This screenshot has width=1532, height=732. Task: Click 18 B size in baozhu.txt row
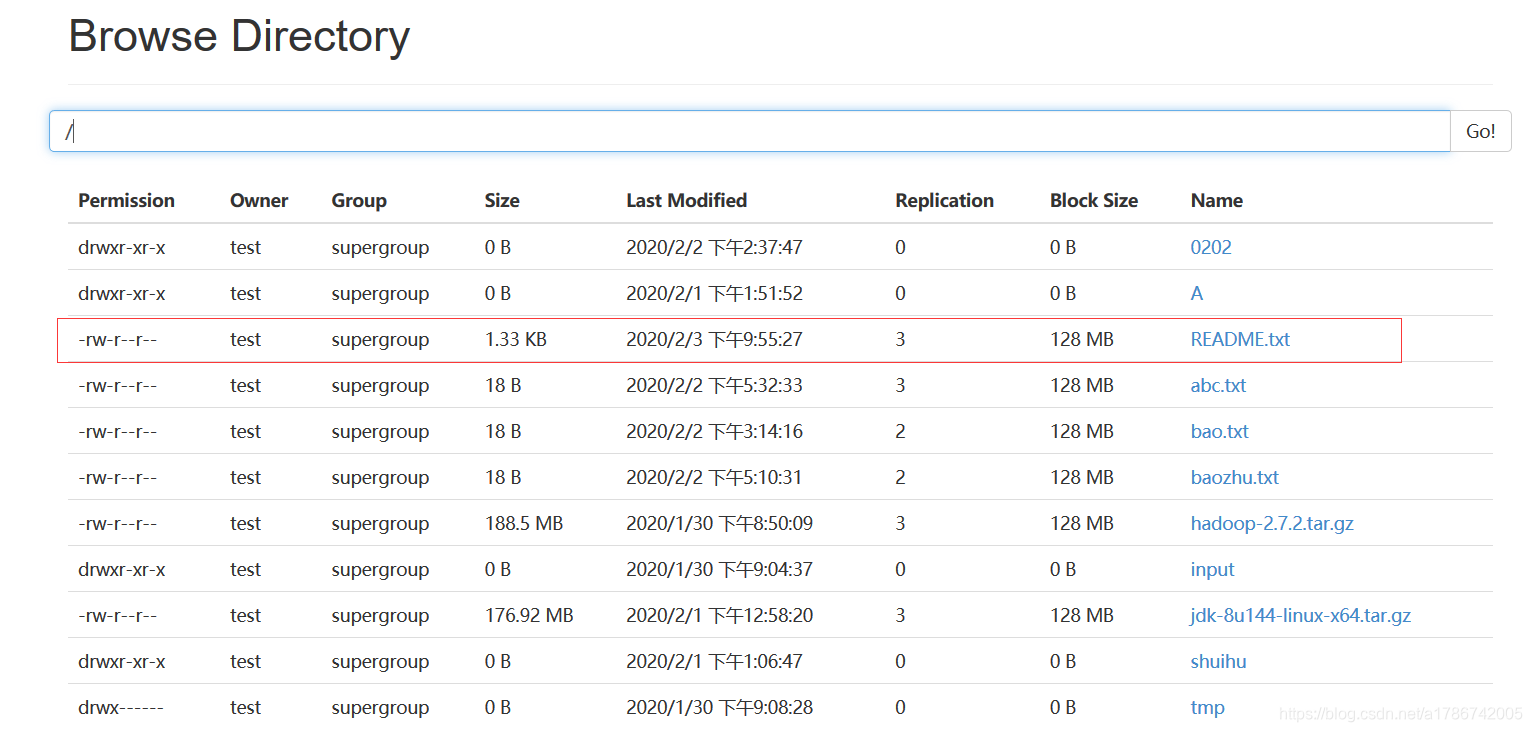(x=503, y=477)
